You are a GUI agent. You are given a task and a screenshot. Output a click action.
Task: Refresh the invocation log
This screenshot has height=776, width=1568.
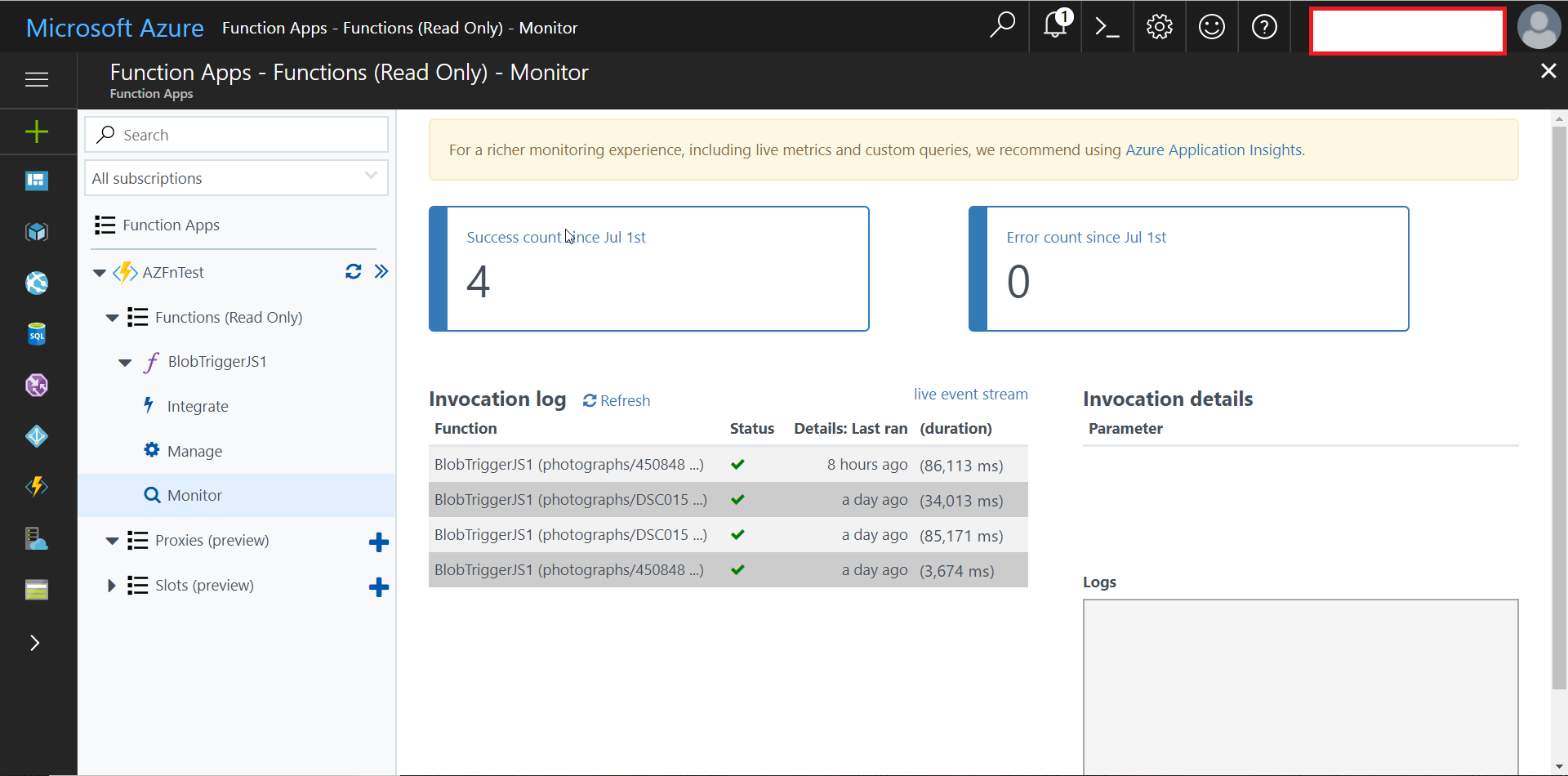(617, 400)
